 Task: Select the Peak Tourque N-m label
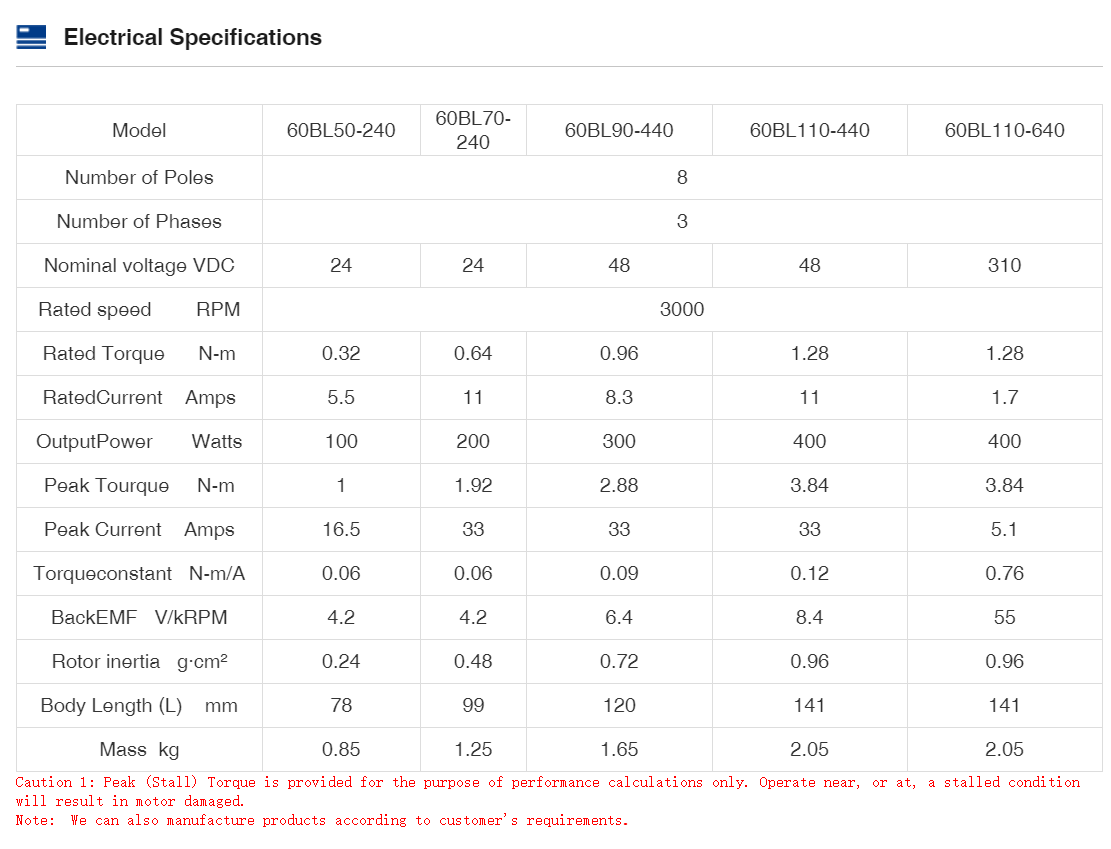pos(139,486)
